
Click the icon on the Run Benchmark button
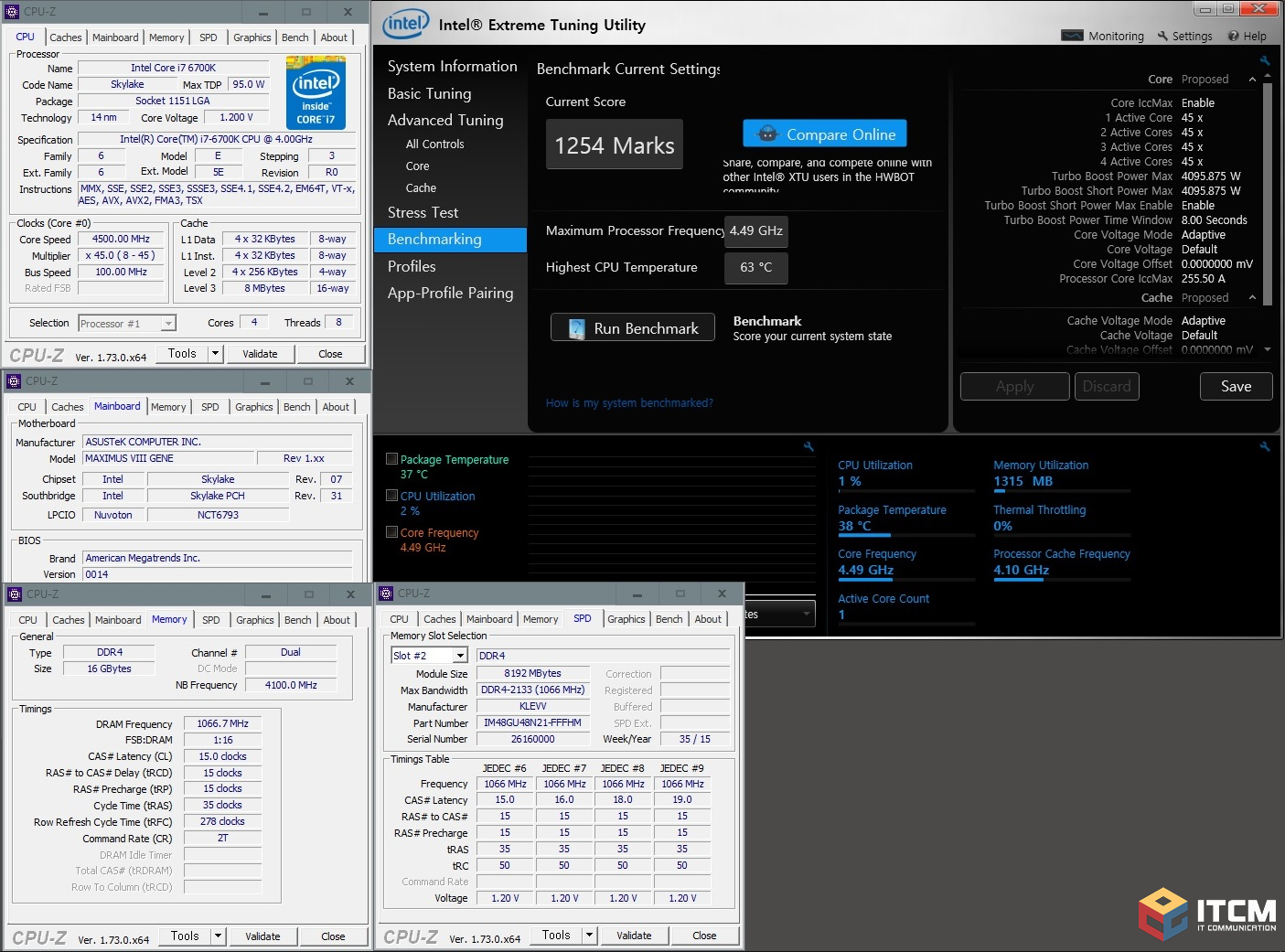tap(576, 328)
